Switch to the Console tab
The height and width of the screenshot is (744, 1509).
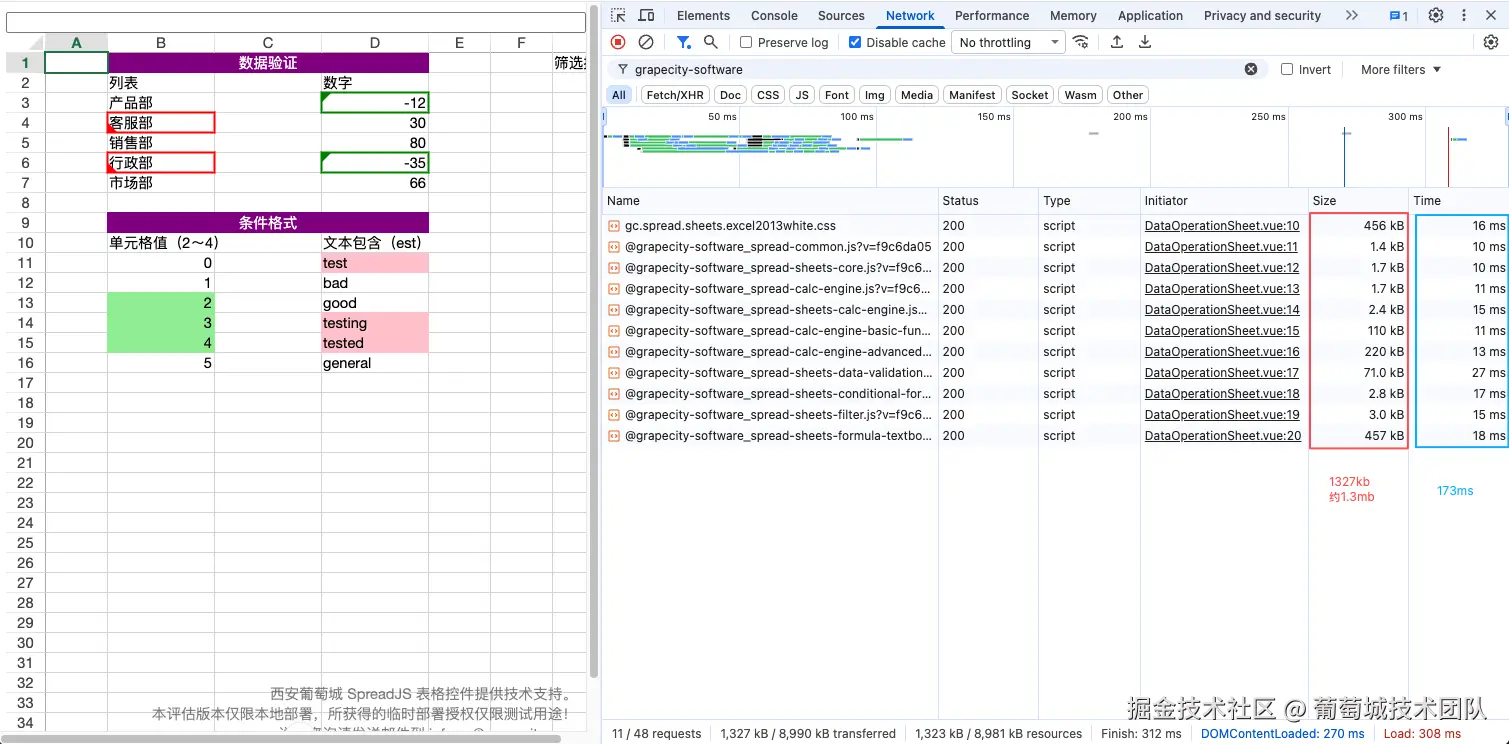point(774,15)
